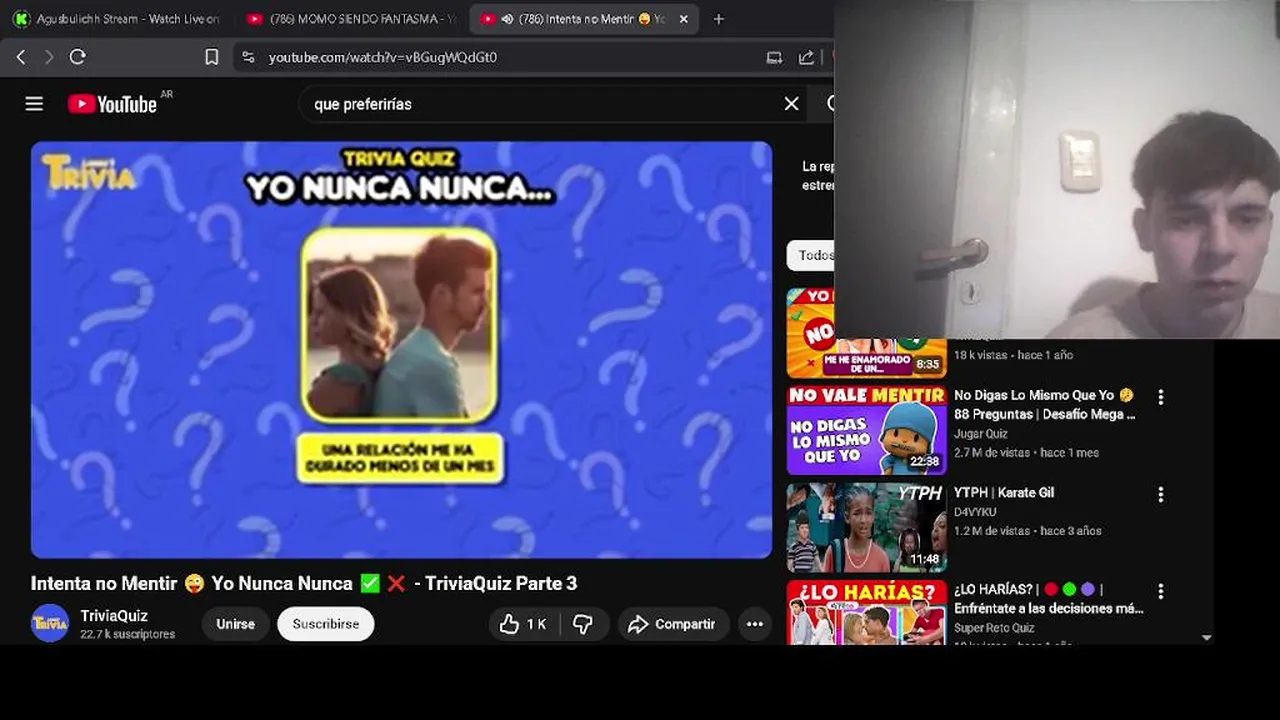
Task: Click '18 k vistas · hace 1 año' text
Action: [1013, 355]
